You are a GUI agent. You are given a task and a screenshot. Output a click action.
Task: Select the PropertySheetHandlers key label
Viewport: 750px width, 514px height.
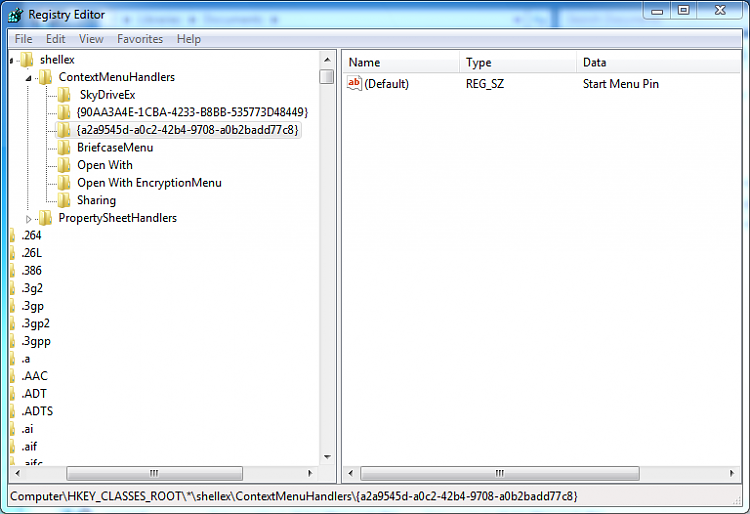[x=118, y=218]
